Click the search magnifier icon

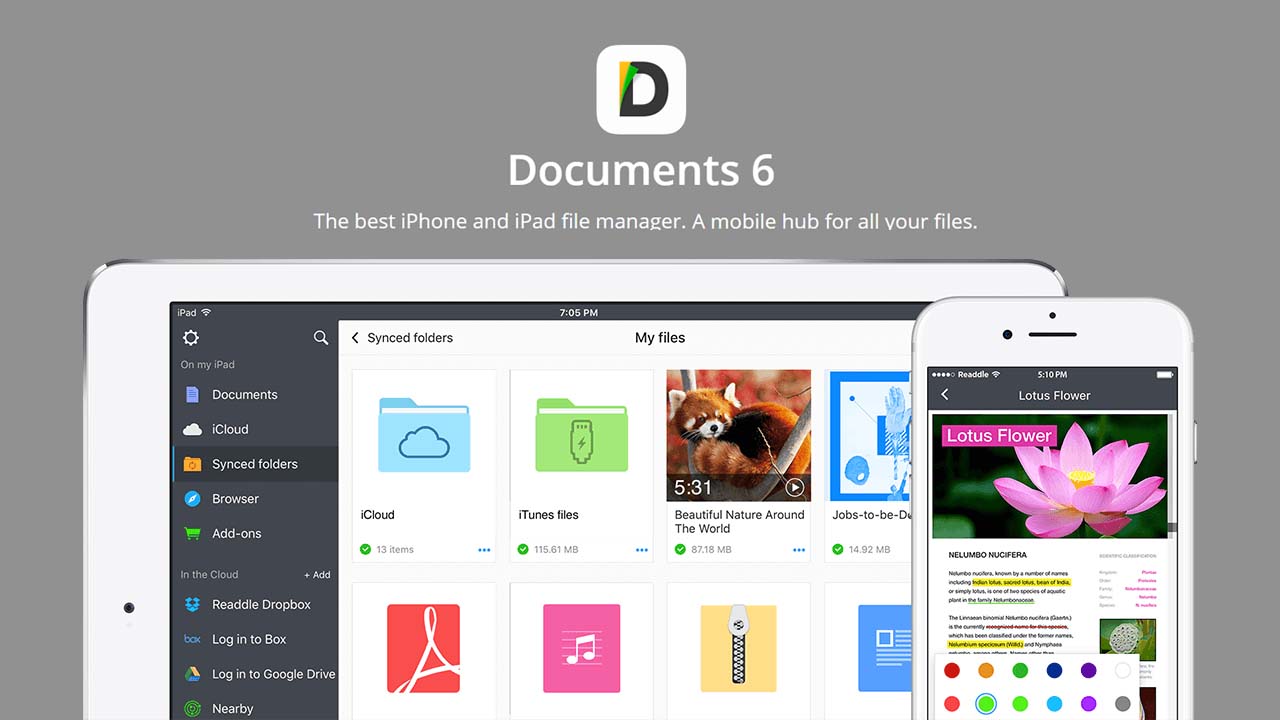pyautogui.click(x=321, y=338)
